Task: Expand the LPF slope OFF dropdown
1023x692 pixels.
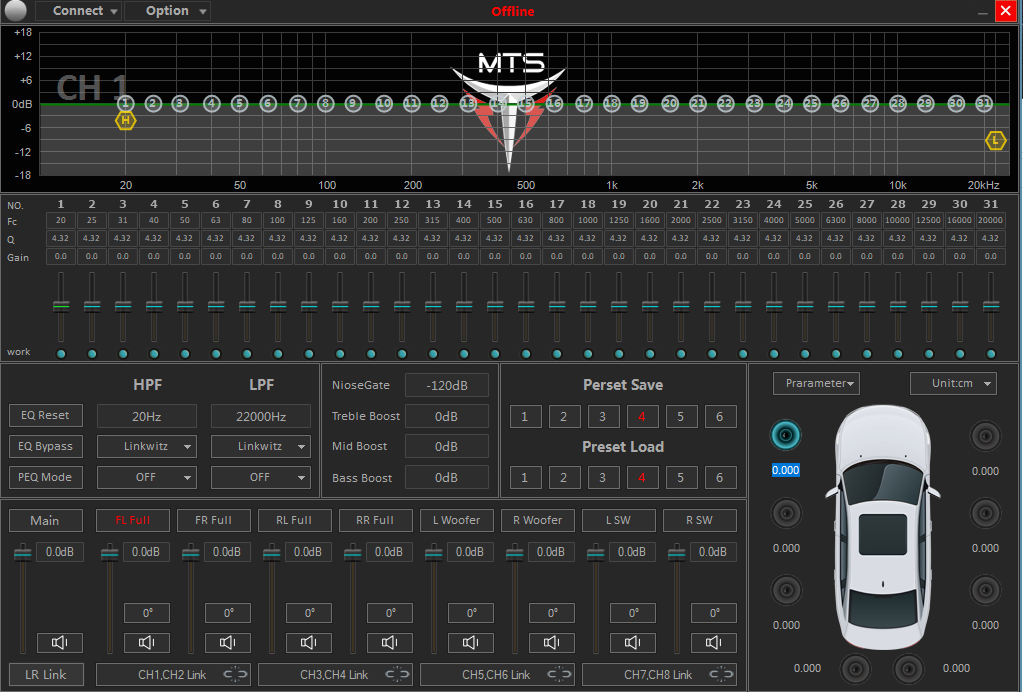Action: [x=260, y=477]
